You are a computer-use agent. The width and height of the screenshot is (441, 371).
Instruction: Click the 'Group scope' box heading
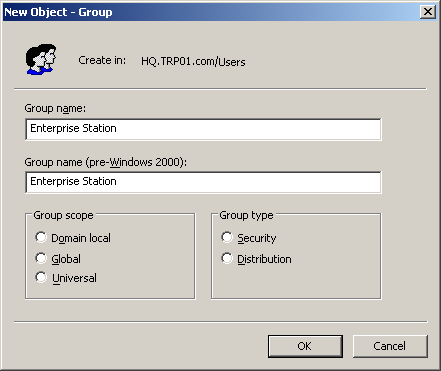[x=63, y=216]
